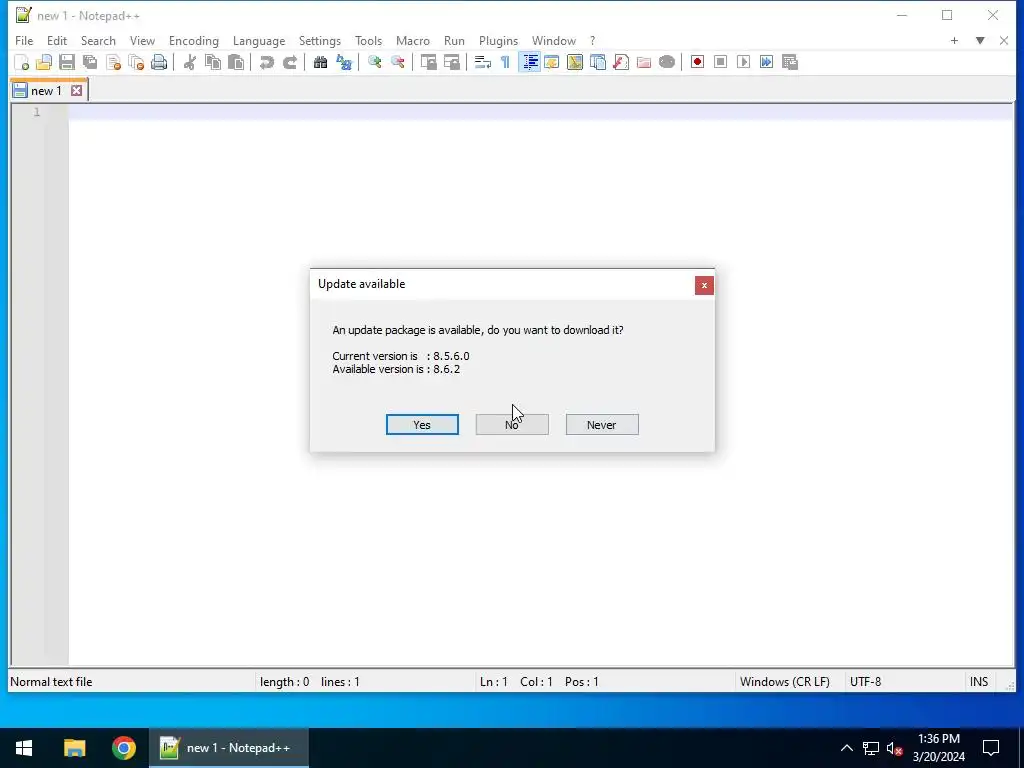Image resolution: width=1024 pixels, height=768 pixels.
Task: Open the Plugins menu
Action: click(498, 40)
